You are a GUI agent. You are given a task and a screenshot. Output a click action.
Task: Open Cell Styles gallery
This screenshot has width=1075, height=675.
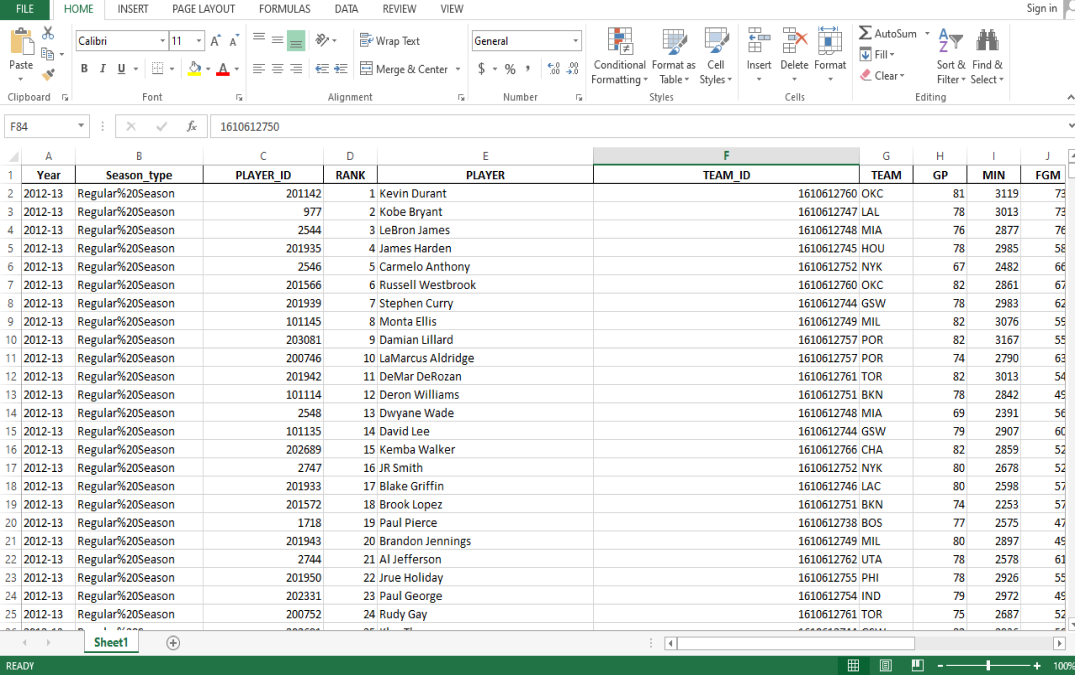[716, 56]
